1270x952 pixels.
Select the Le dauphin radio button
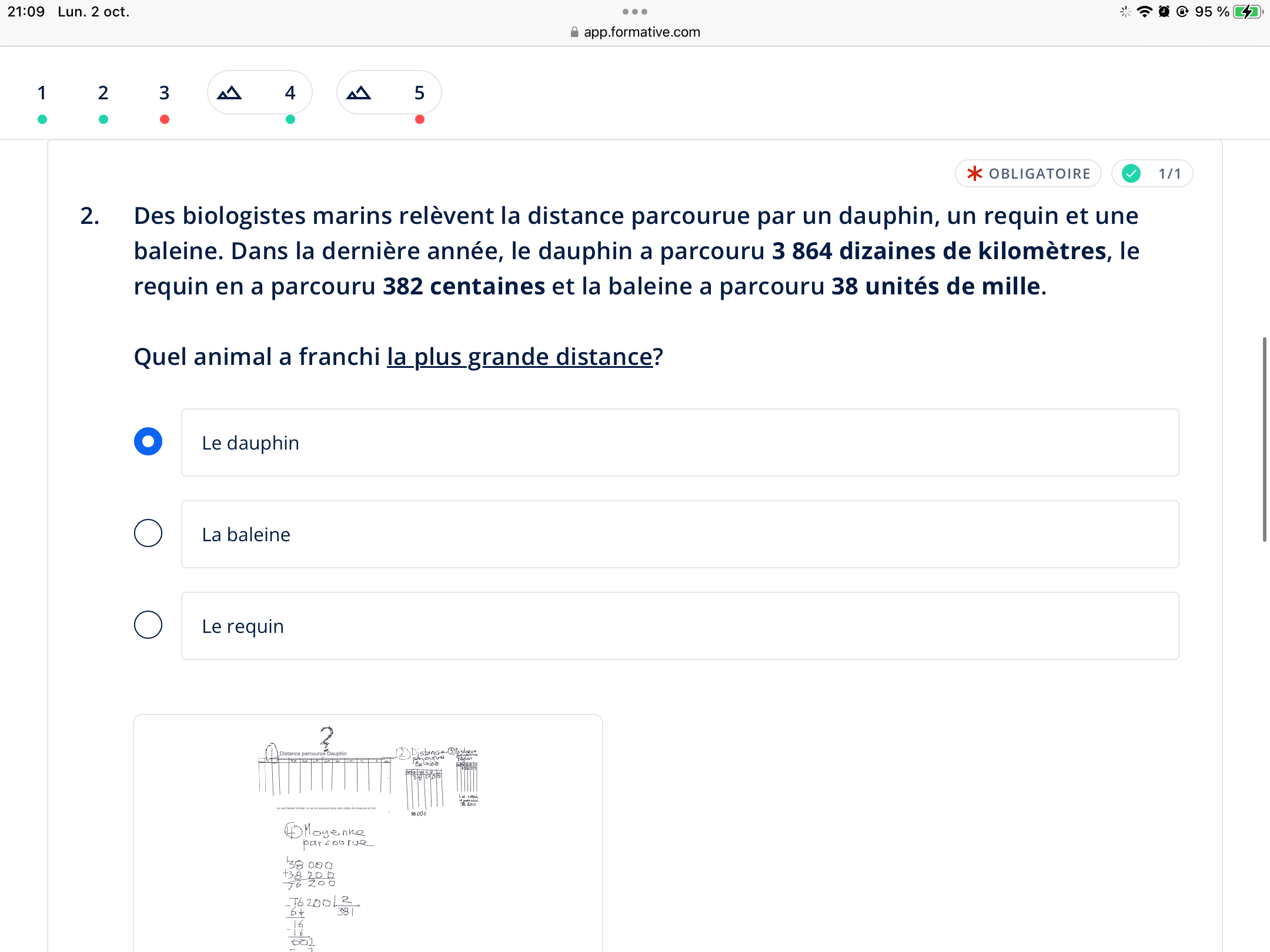(148, 442)
